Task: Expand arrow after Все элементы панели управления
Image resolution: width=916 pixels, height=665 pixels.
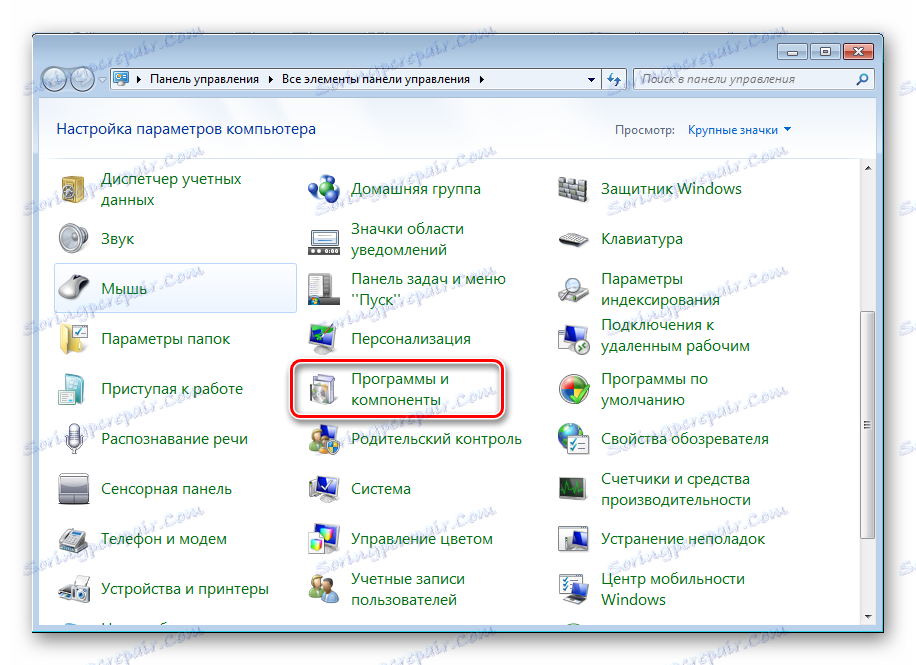Action: [x=482, y=79]
